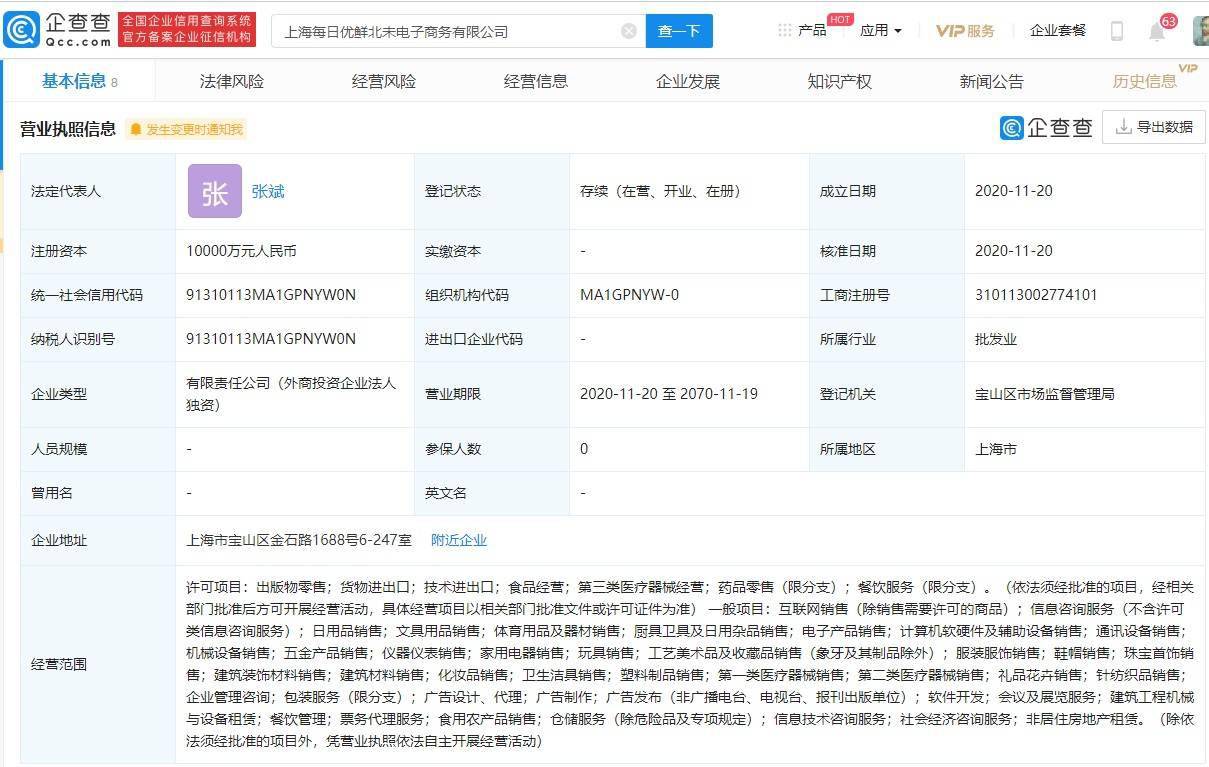Click 存续（在营、开业、在册） status text
Viewport: 1209px width, 767px height.
pos(660,191)
